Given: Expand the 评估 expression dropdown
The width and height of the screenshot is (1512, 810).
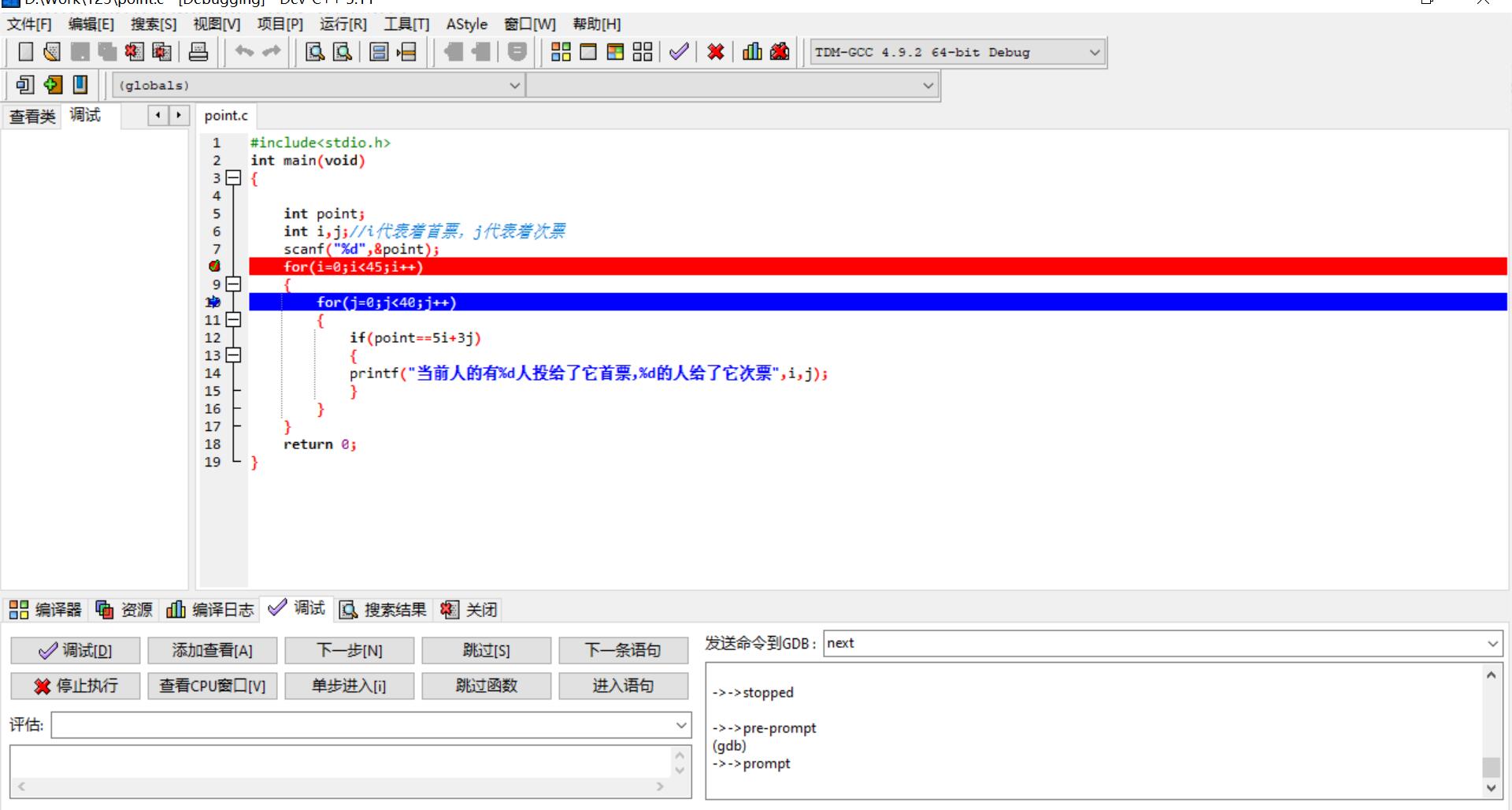Looking at the screenshot, I should click(x=681, y=725).
